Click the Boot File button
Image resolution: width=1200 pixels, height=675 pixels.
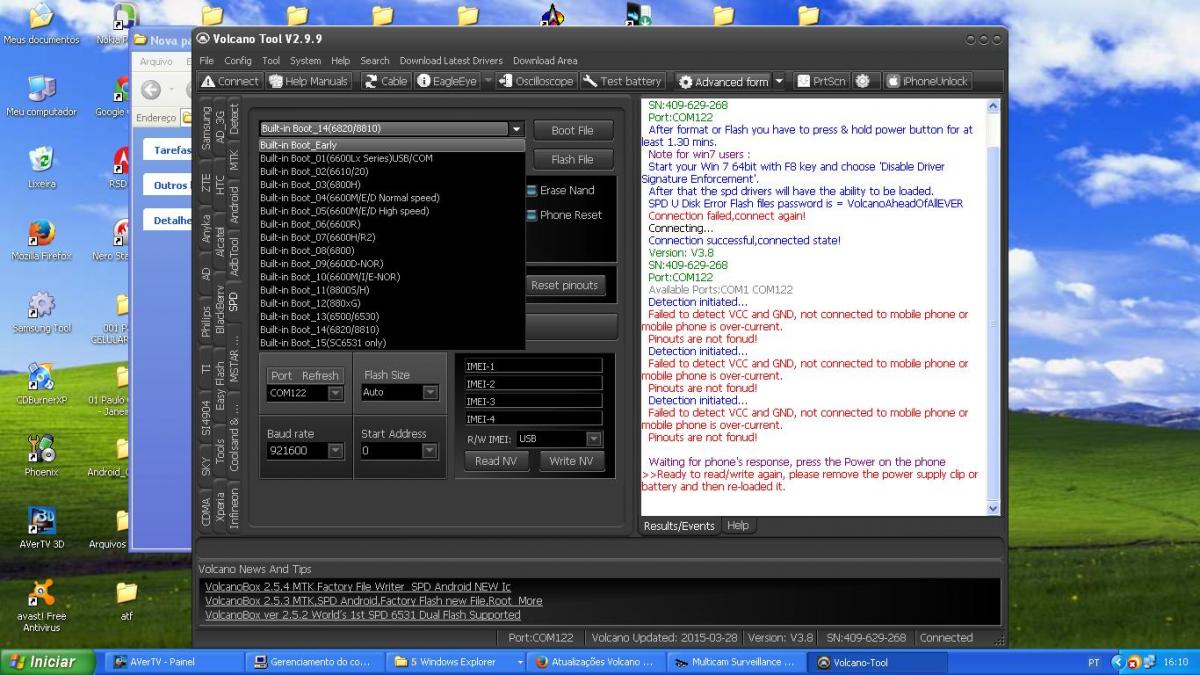pos(572,130)
